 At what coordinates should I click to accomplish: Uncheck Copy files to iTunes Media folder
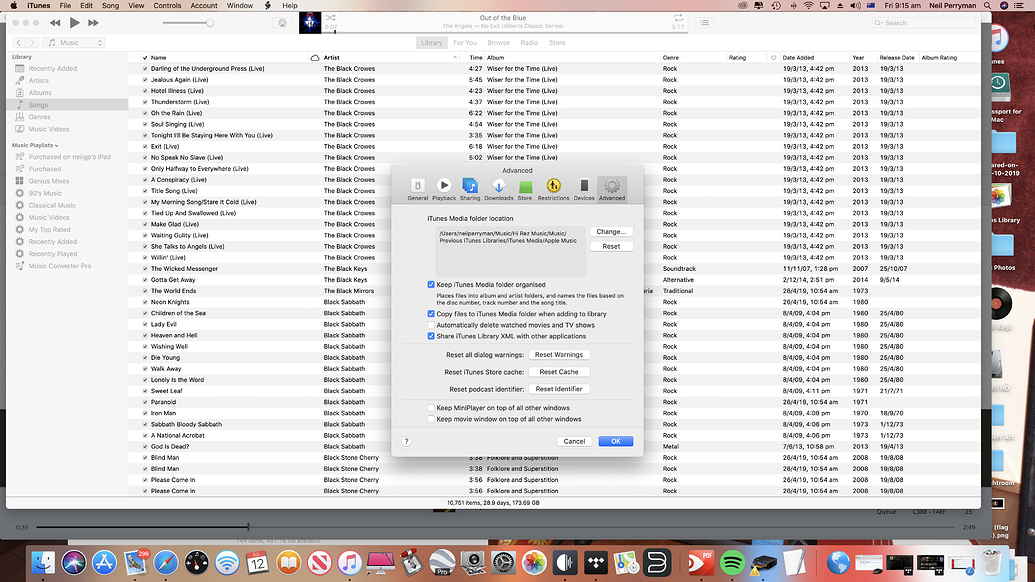pyautogui.click(x=431, y=313)
